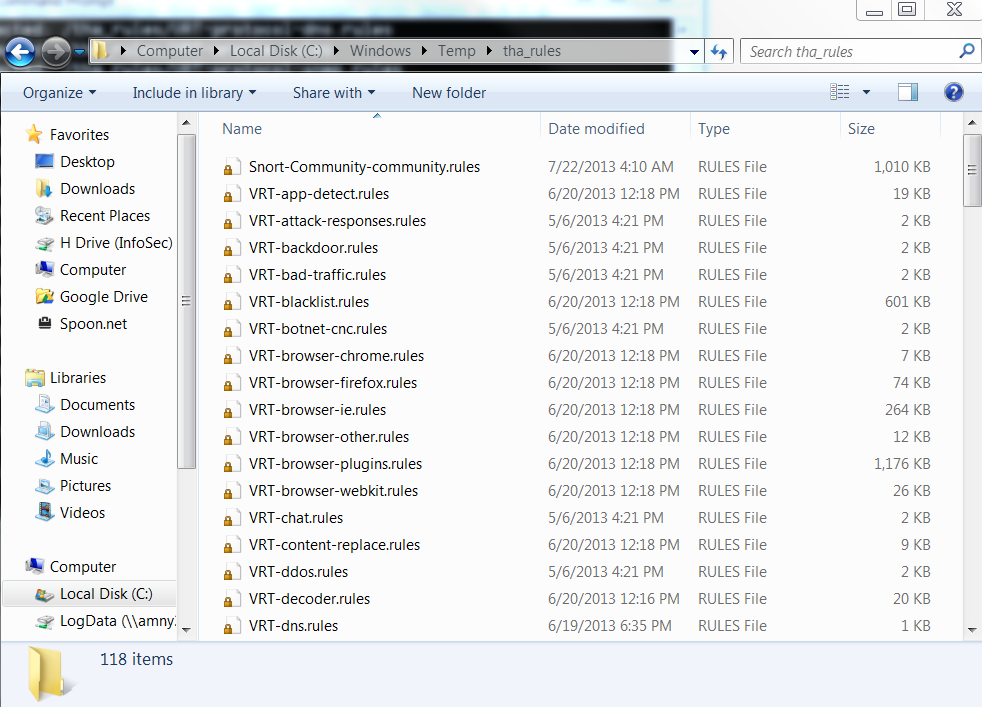
Task: Open the view options dropdown arrow
Action: coord(866,92)
